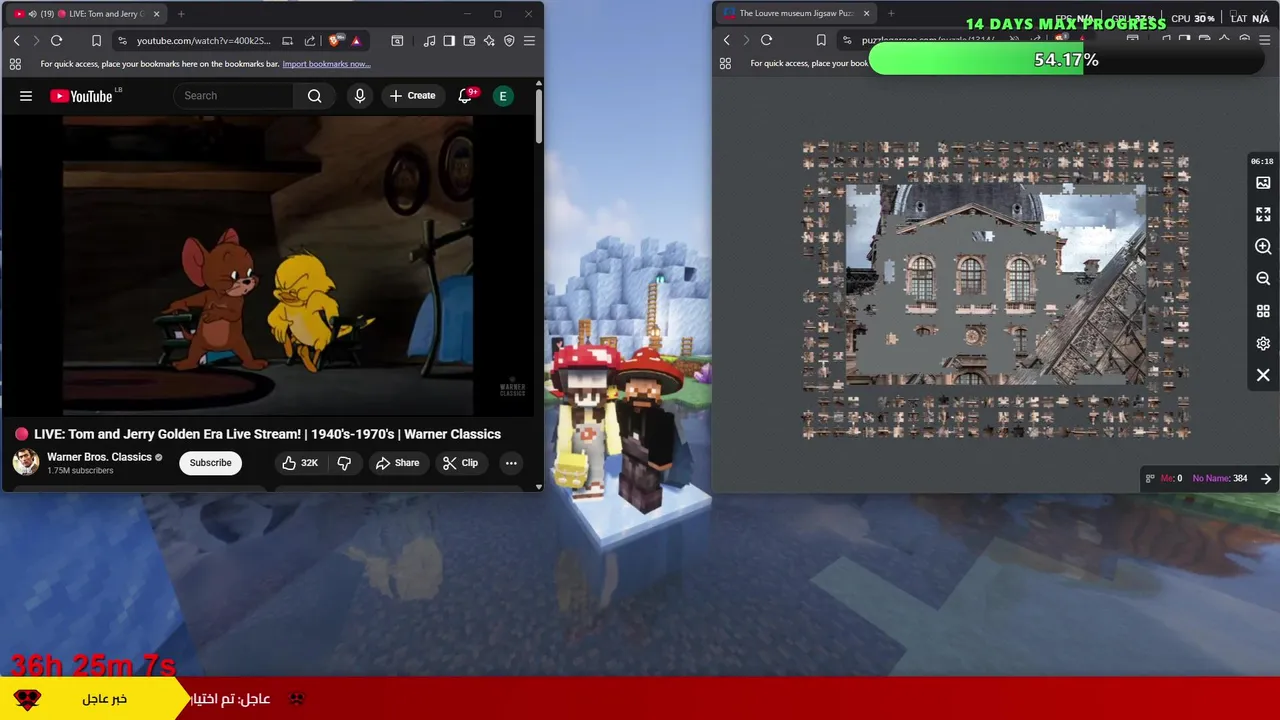The width and height of the screenshot is (1280, 720).
Task: Open a new tab in YouTube window
Action: (x=181, y=14)
